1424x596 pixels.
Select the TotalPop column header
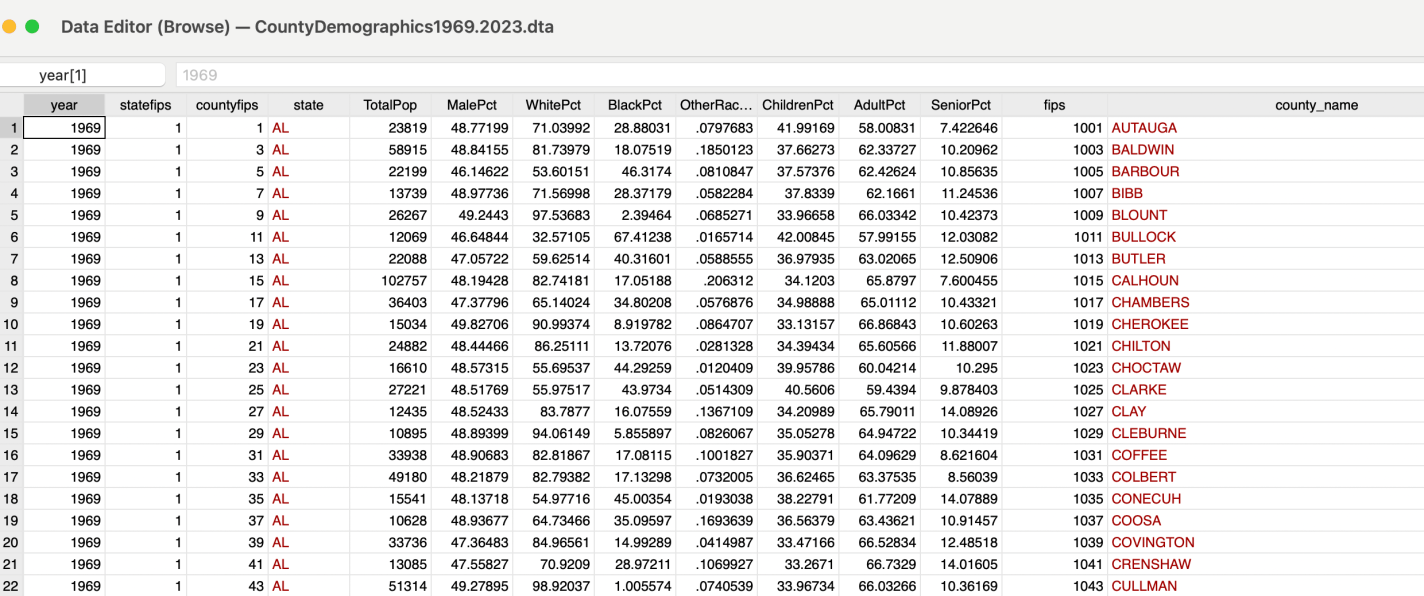[x=390, y=105]
